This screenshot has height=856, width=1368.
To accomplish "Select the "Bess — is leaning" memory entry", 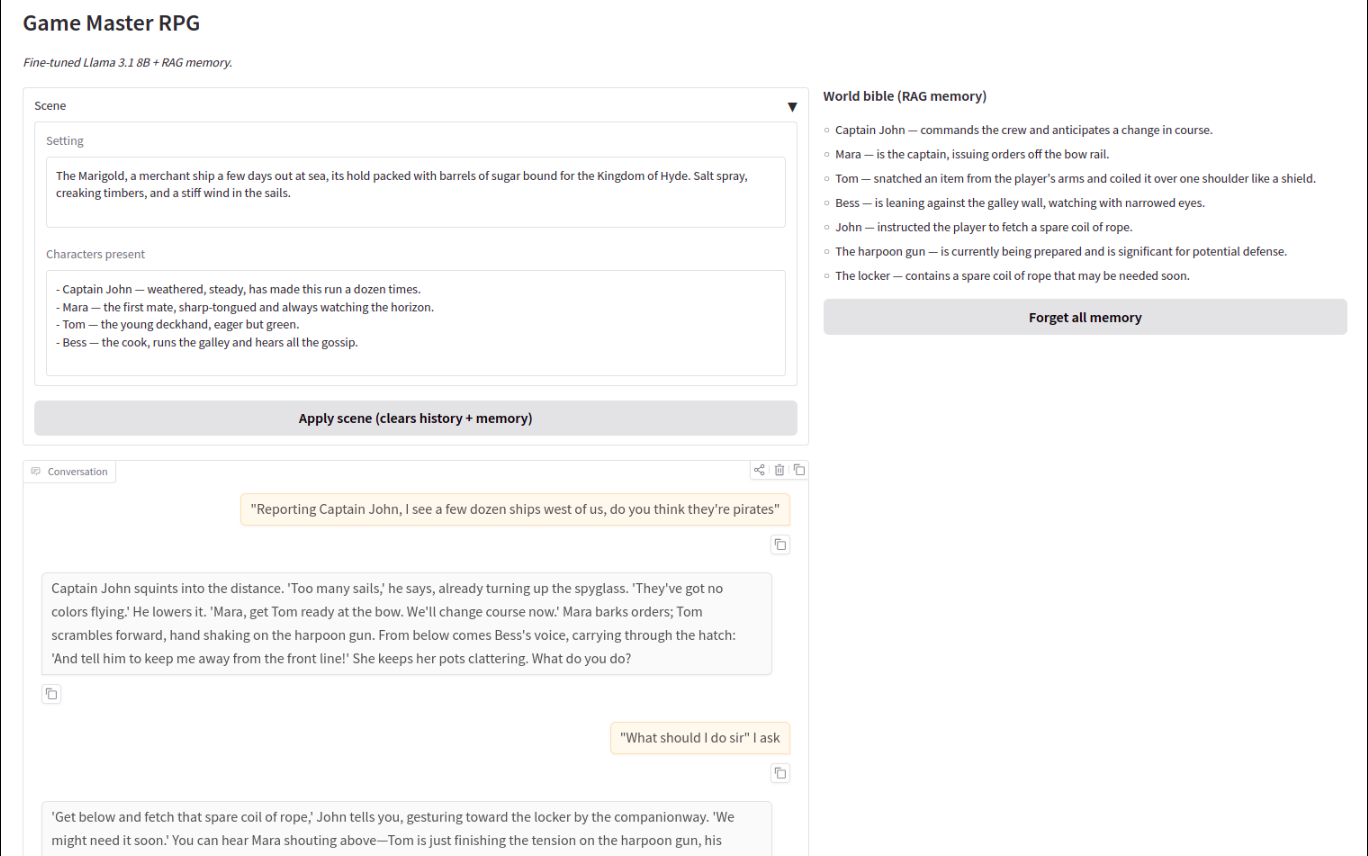I will coord(1020,203).
